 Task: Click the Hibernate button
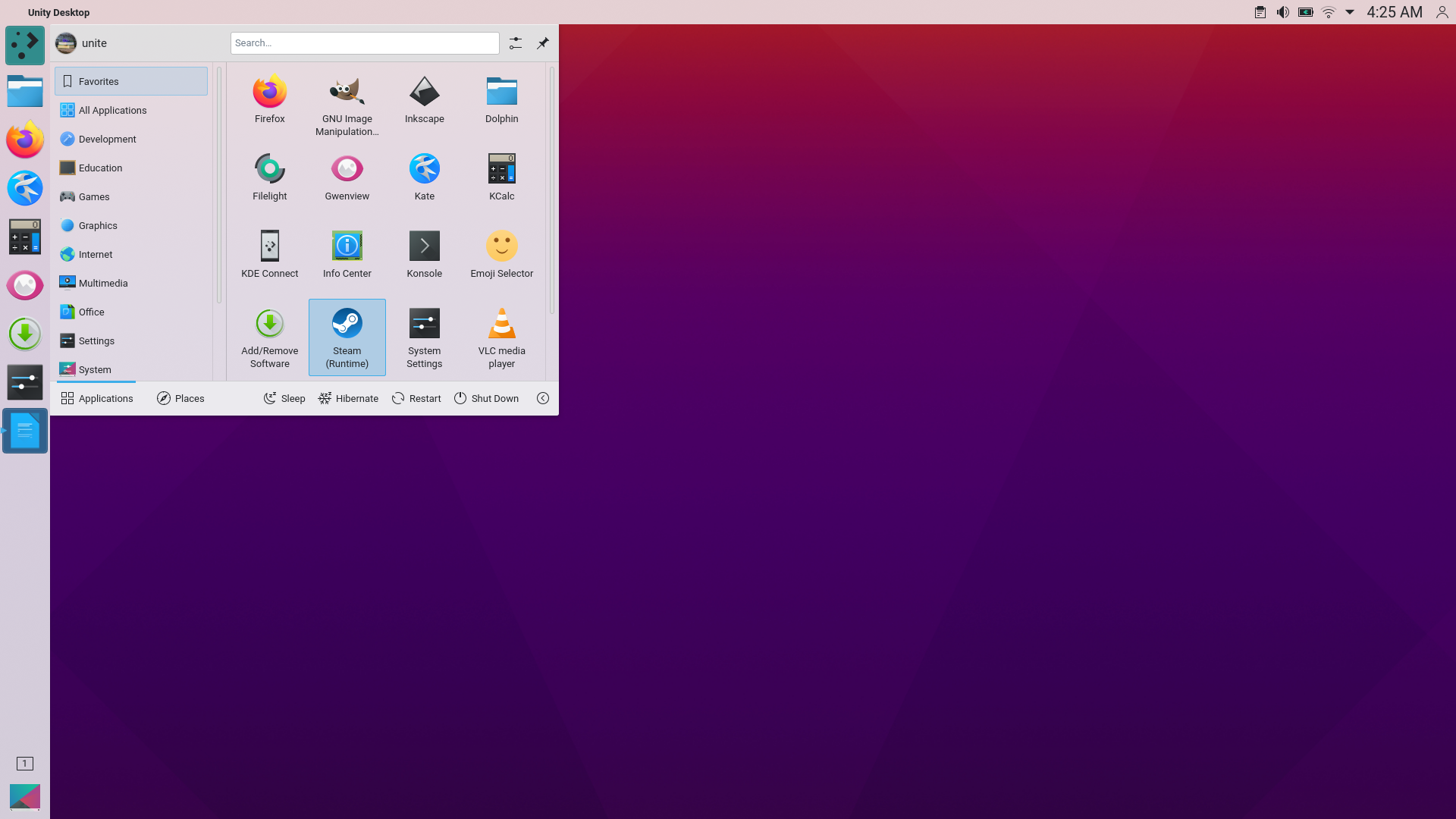click(348, 398)
